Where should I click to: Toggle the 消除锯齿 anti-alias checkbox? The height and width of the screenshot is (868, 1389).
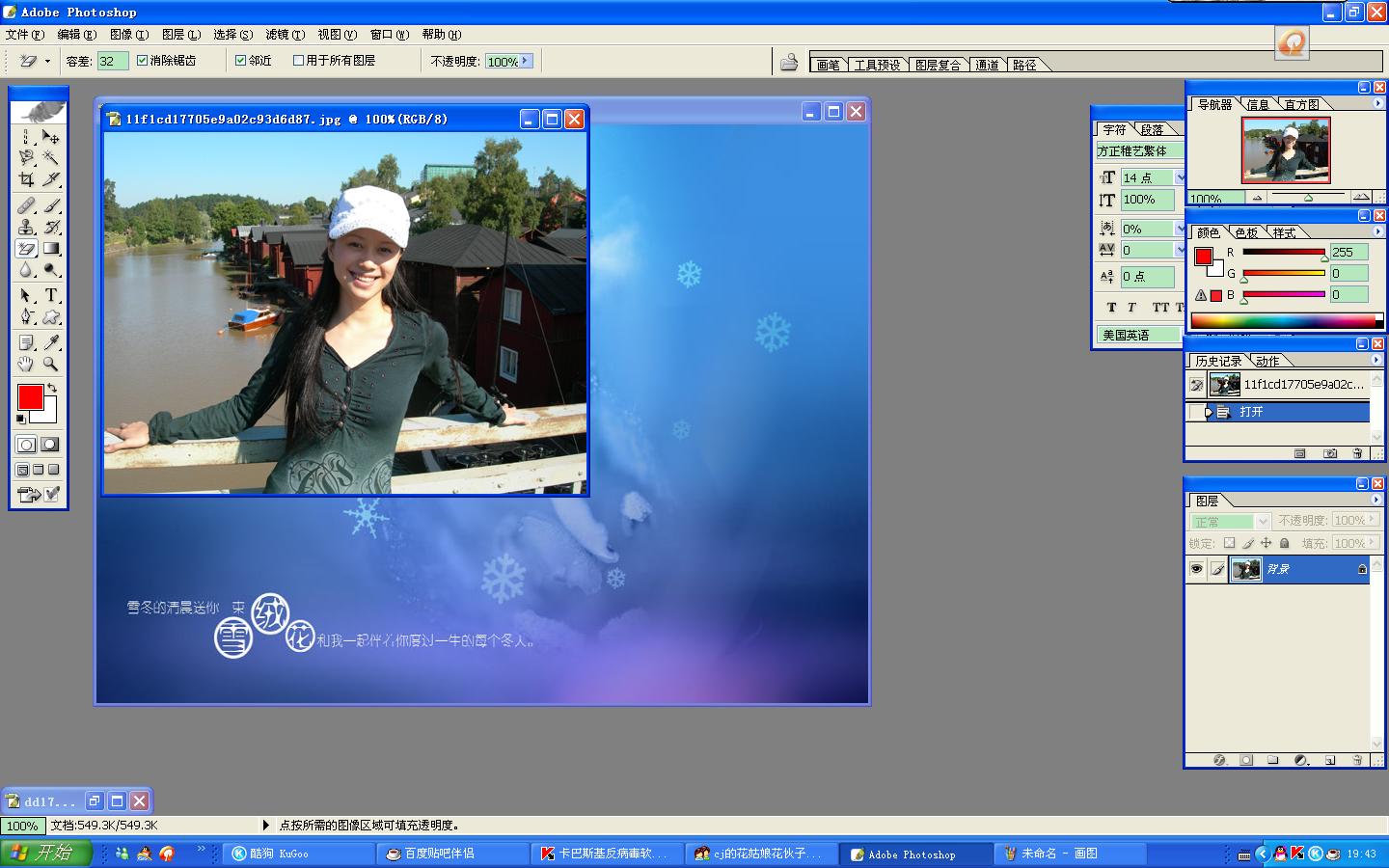(x=142, y=60)
